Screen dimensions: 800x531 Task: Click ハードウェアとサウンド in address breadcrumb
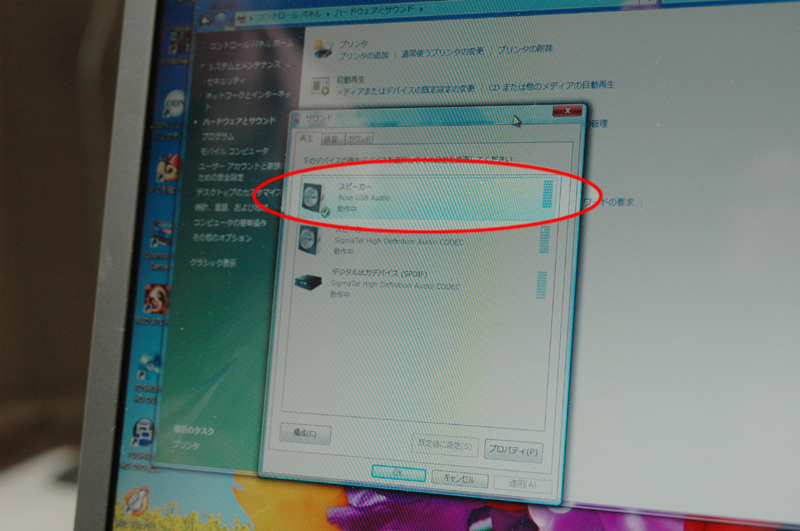tap(374, 11)
